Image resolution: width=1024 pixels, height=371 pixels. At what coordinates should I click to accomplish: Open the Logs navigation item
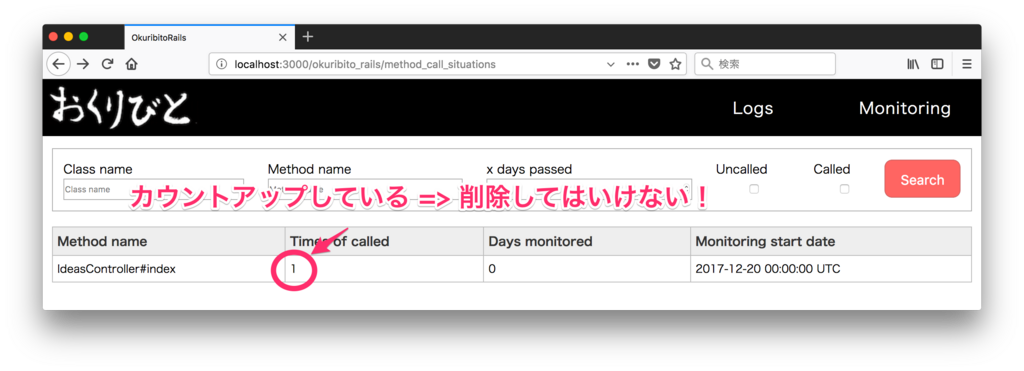pyautogui.click(x=753, y=108)
